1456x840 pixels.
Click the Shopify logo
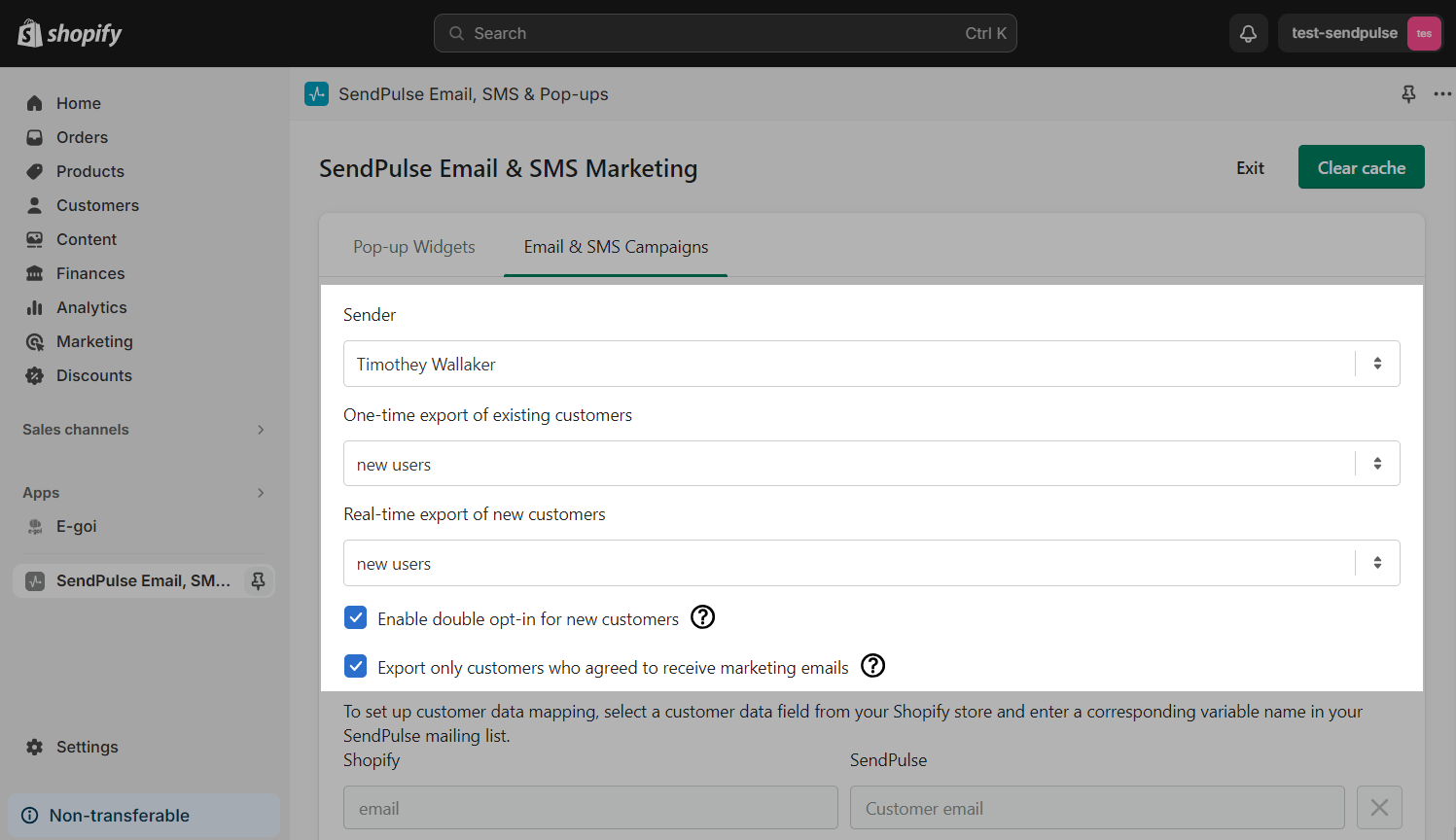70,34
